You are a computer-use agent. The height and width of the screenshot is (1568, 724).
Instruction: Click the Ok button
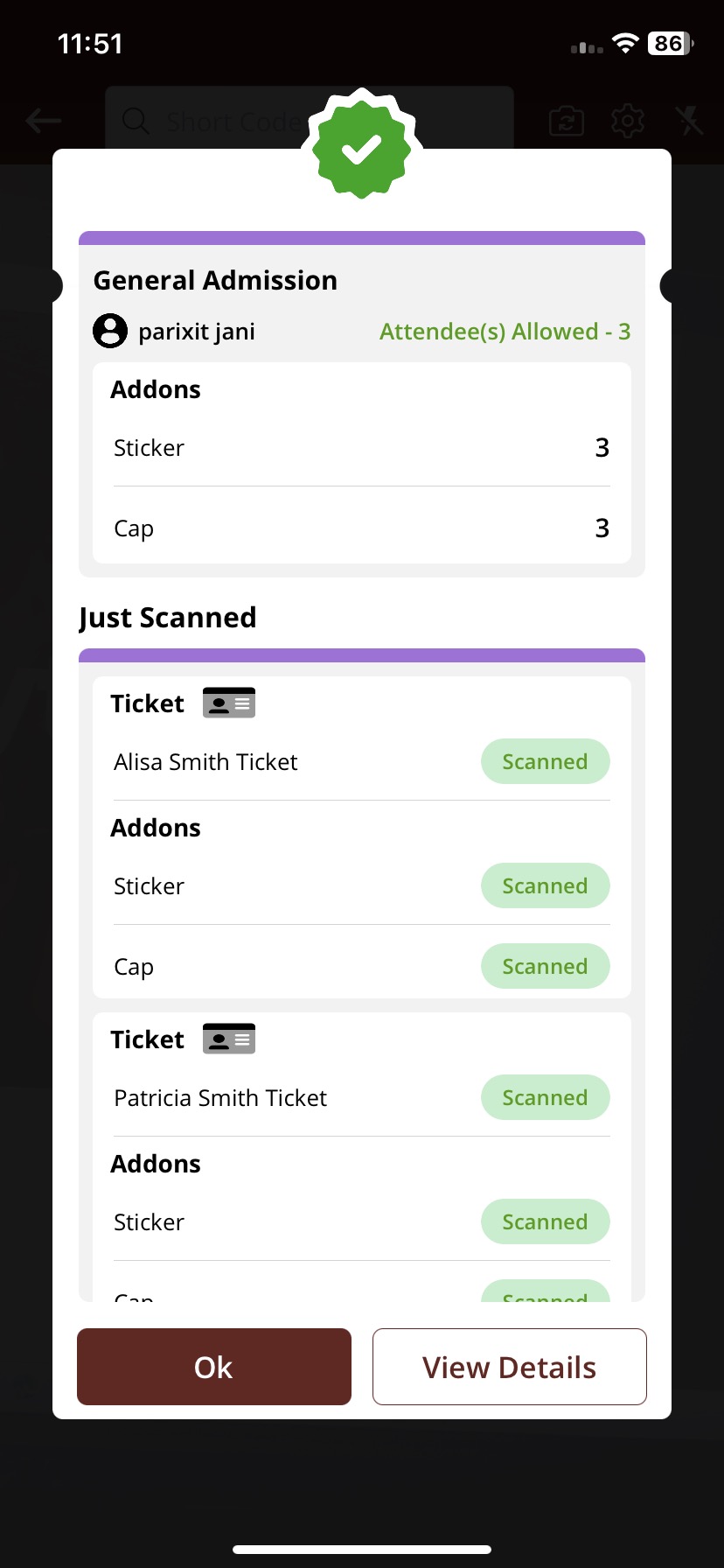214,1367
